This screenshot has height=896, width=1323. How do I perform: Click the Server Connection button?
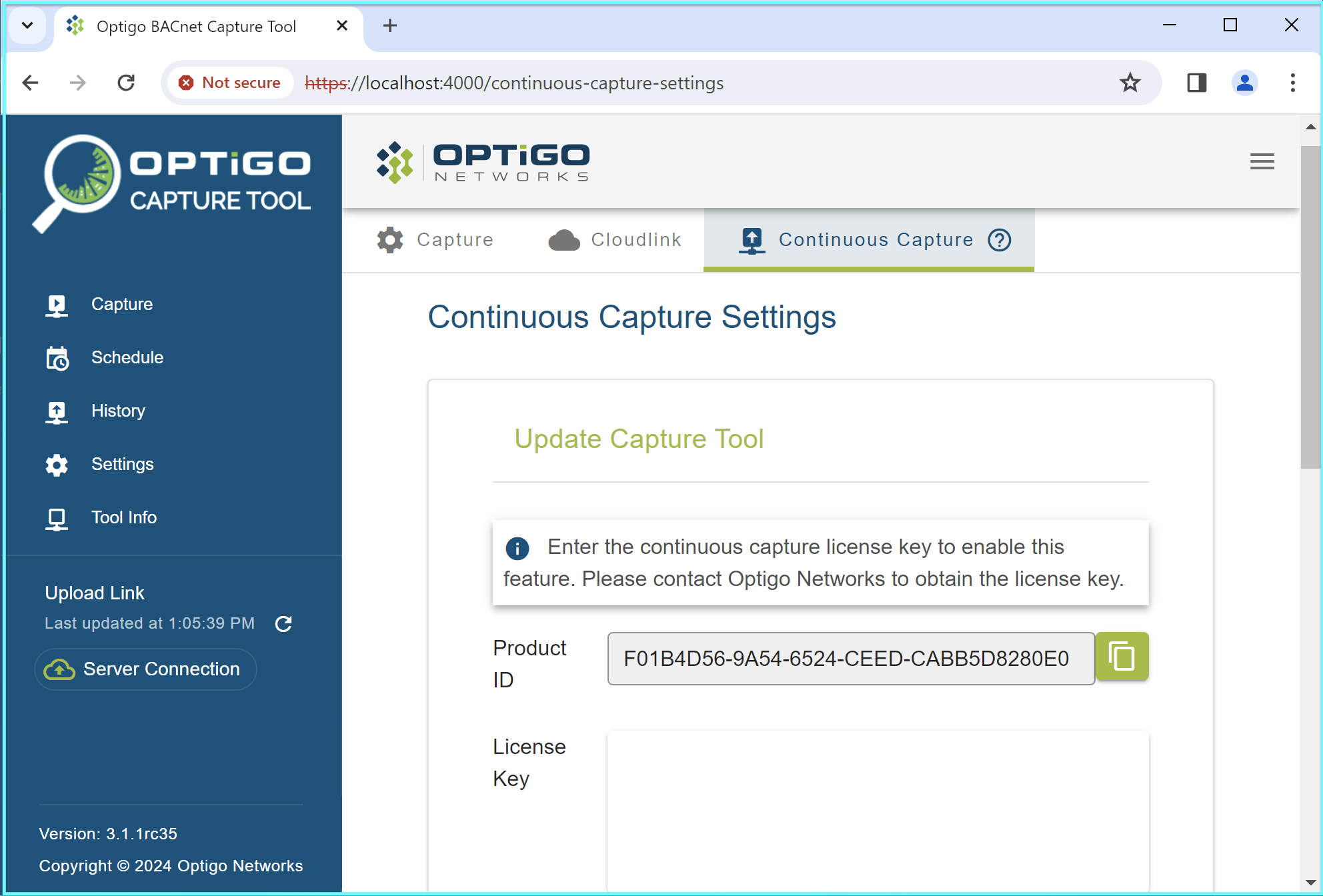click(x=145, y=669)
